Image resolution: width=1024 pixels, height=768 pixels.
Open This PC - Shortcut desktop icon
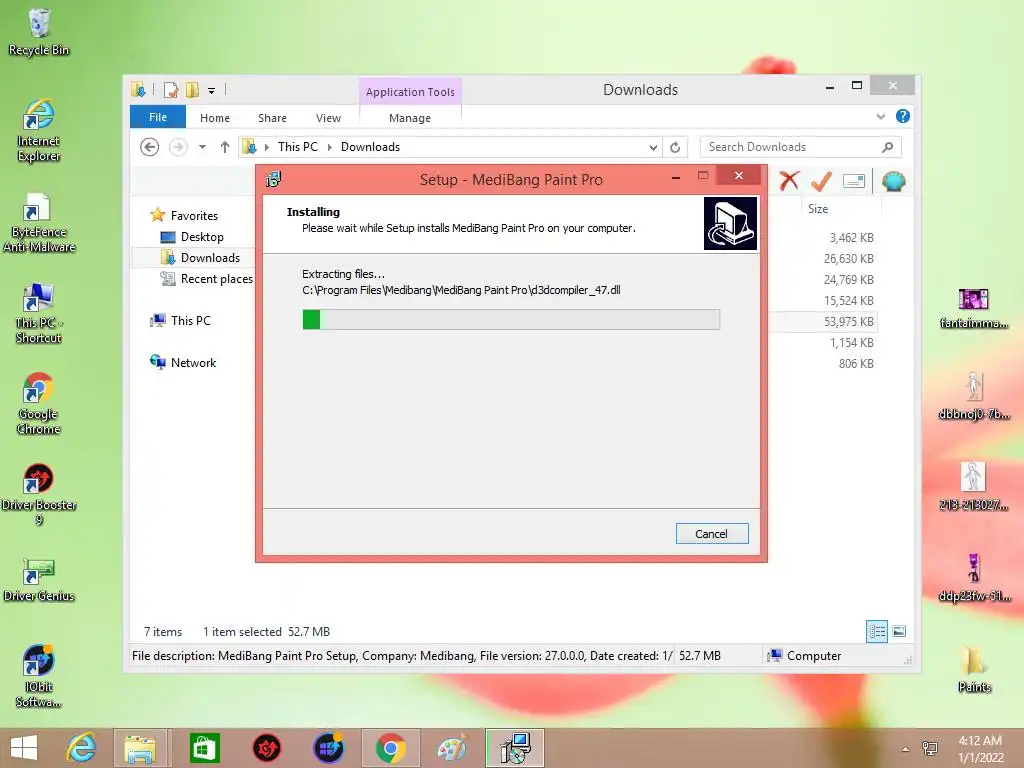tap(39, 313)
